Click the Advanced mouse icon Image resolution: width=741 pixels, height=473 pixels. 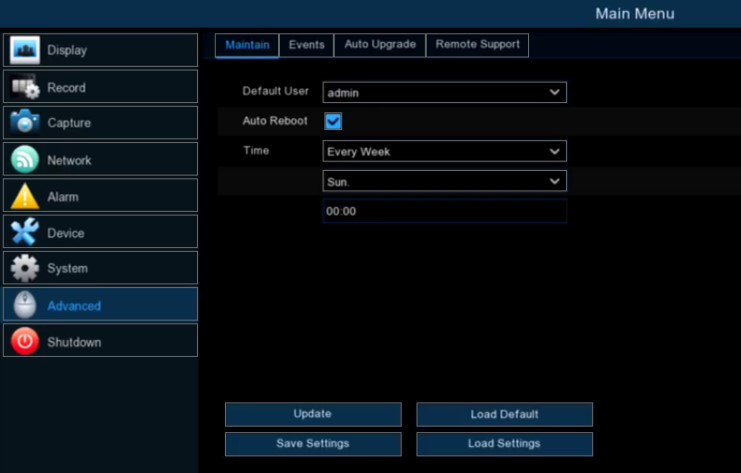(x=25, y=305)
